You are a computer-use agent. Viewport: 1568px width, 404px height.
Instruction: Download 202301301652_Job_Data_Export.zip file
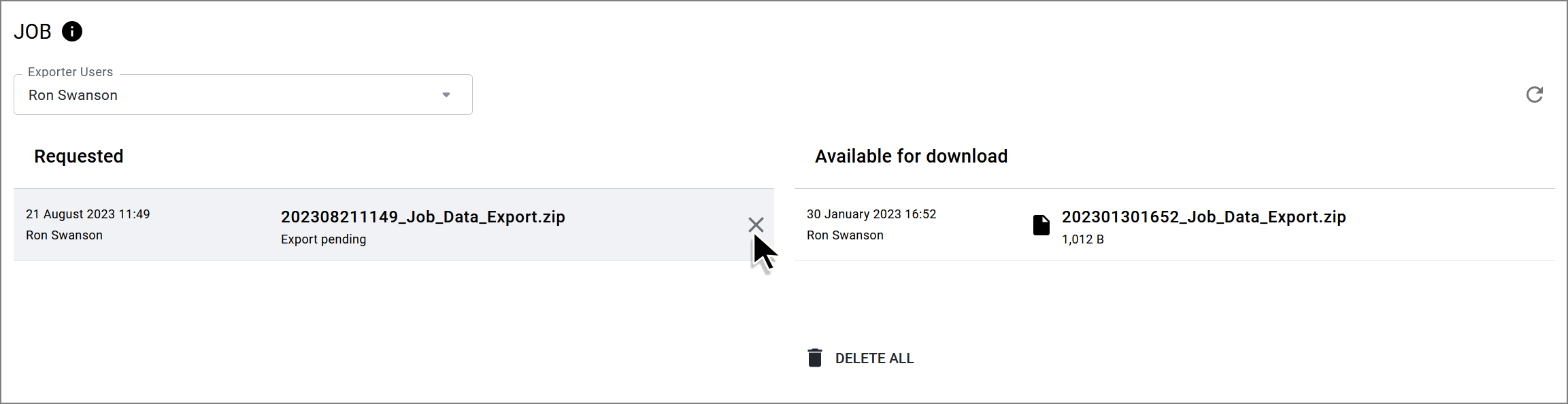[x=1203, y=217]
